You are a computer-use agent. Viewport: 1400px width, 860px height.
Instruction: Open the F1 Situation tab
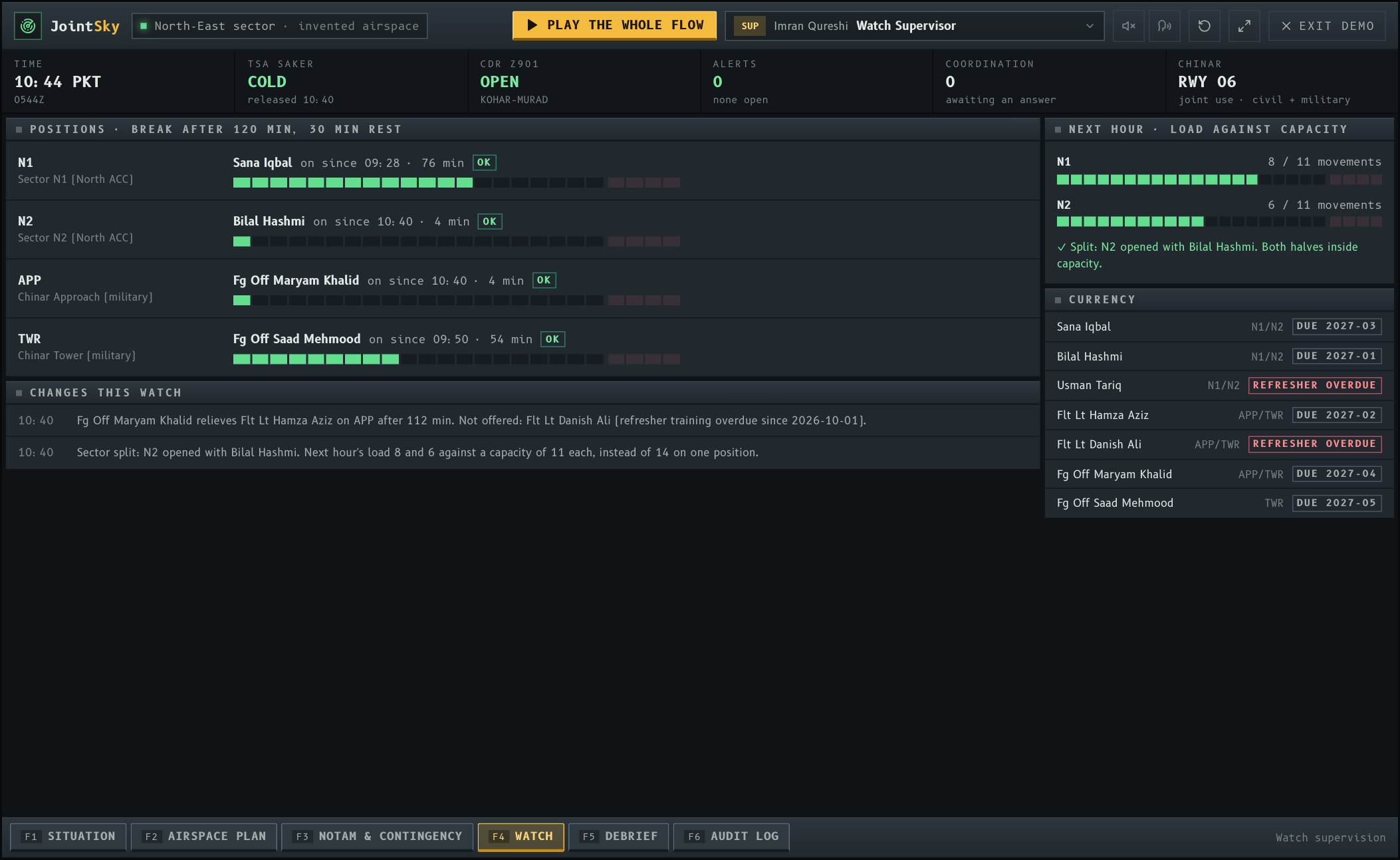point(68,837)
